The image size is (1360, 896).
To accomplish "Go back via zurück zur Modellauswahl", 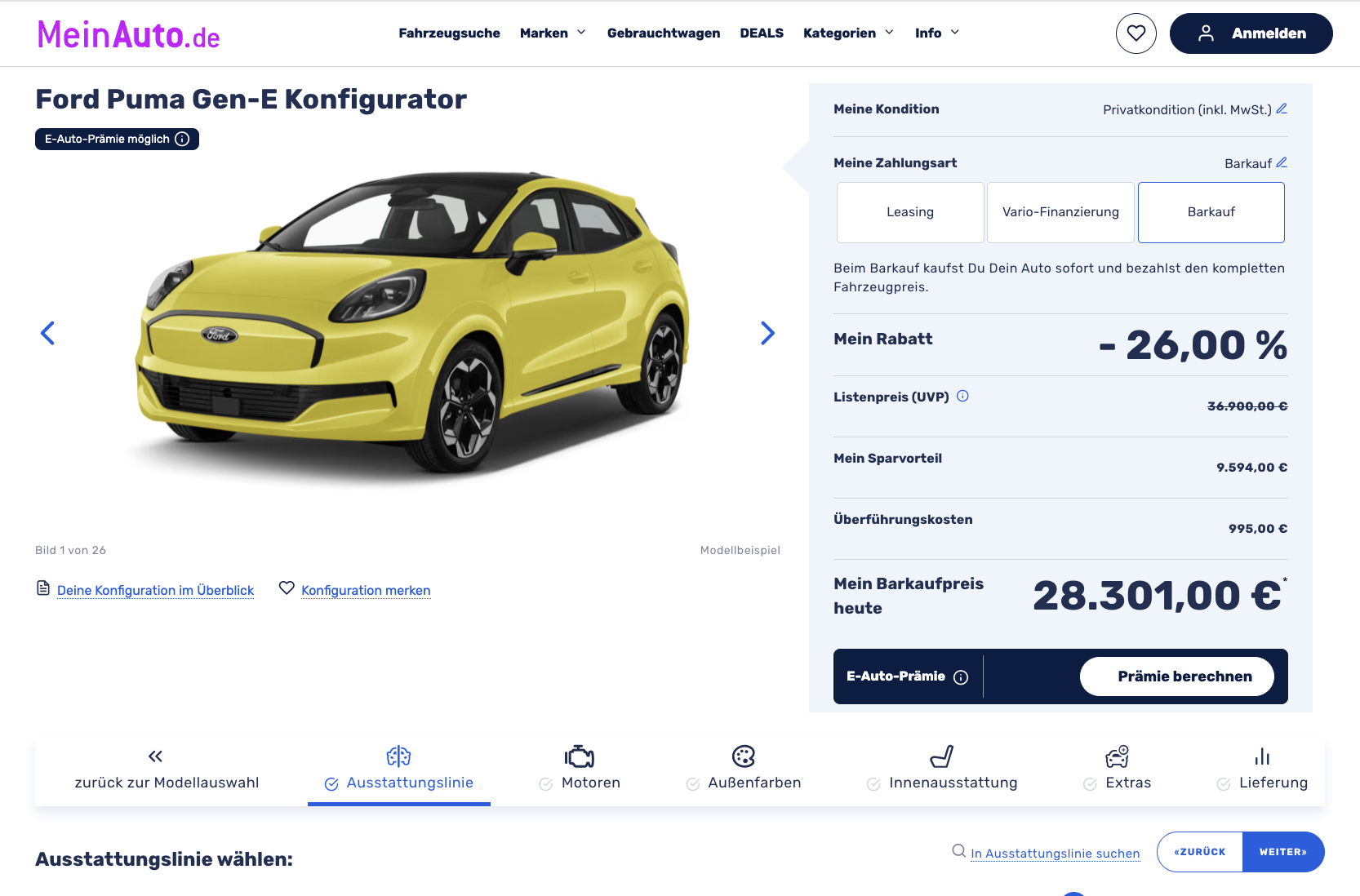I will [167, 771].
